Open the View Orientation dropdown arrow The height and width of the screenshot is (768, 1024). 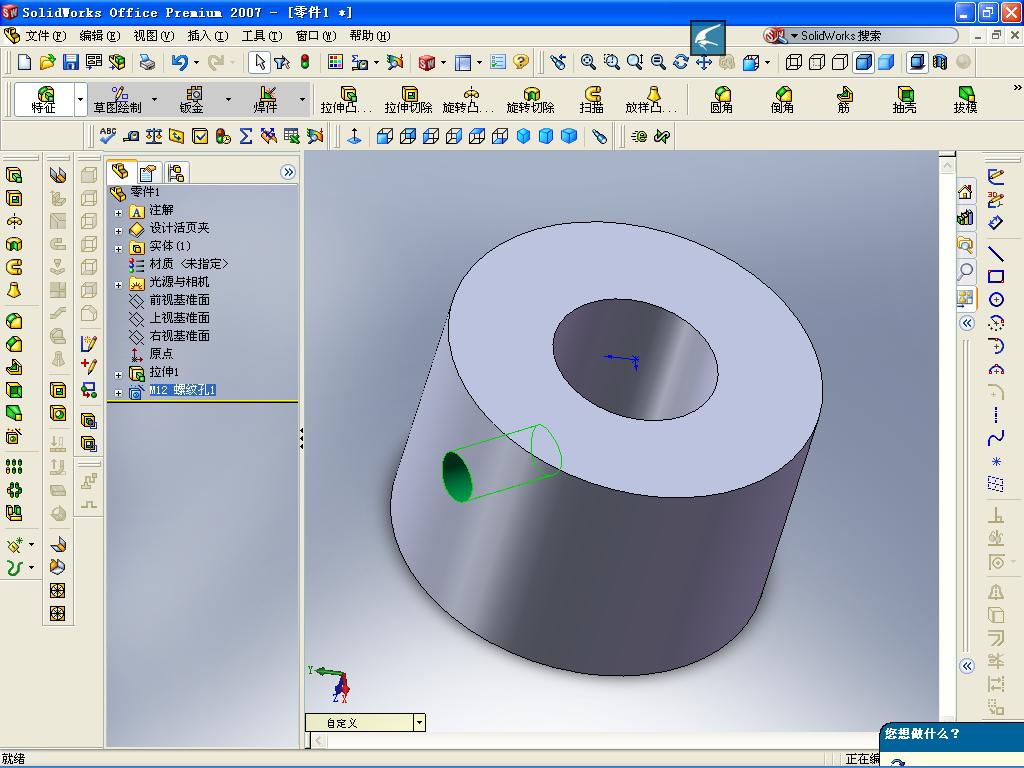tap(767, 63)
